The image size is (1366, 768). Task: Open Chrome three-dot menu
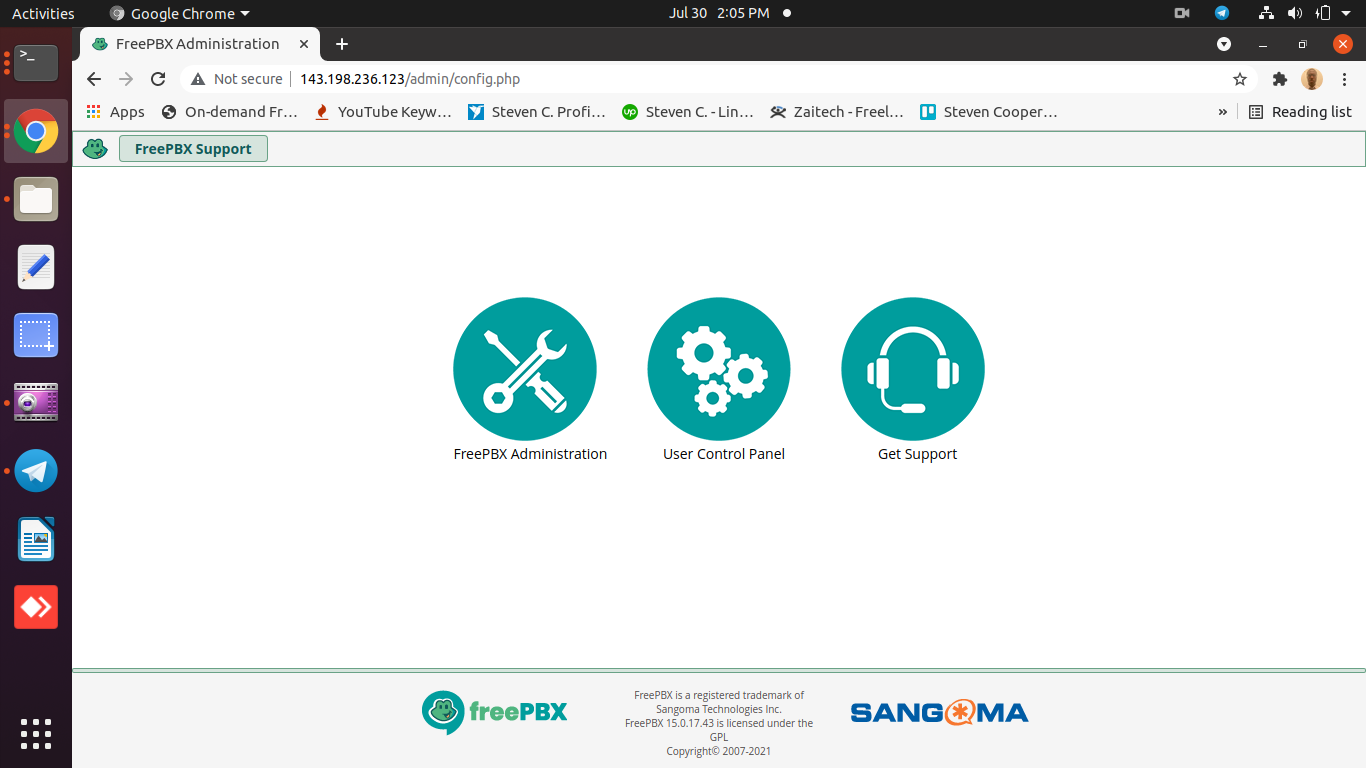(x=1344, y=79)
